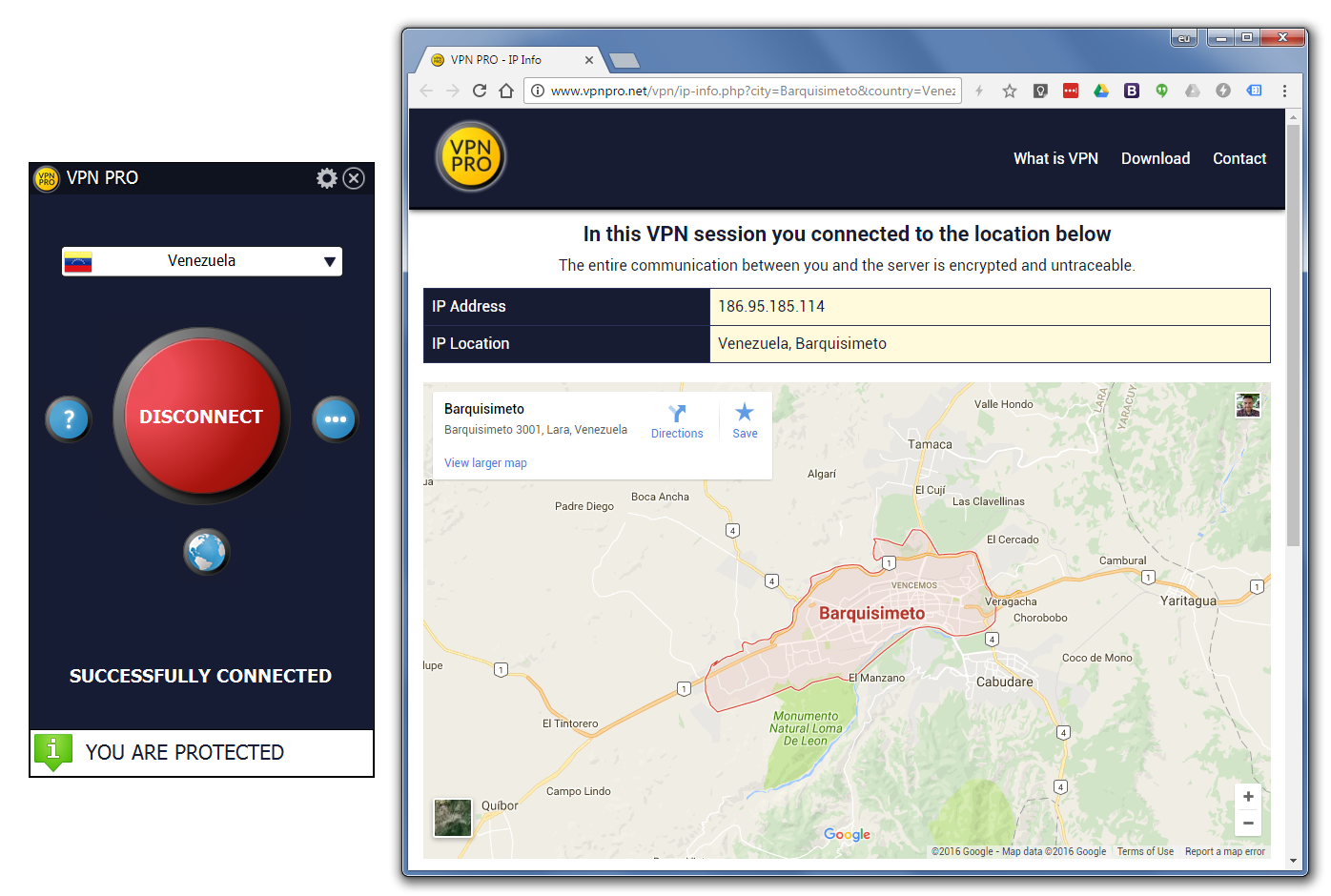
Task: Open the Terms of Use link on map
Action: point(1145,851)
